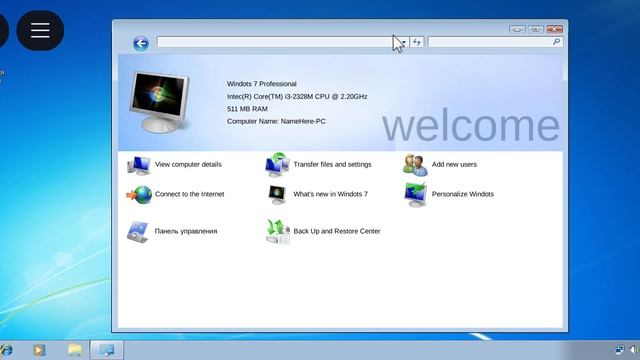
Task: Open Internet Explorer from the taskbar
Action: (6, 350)
